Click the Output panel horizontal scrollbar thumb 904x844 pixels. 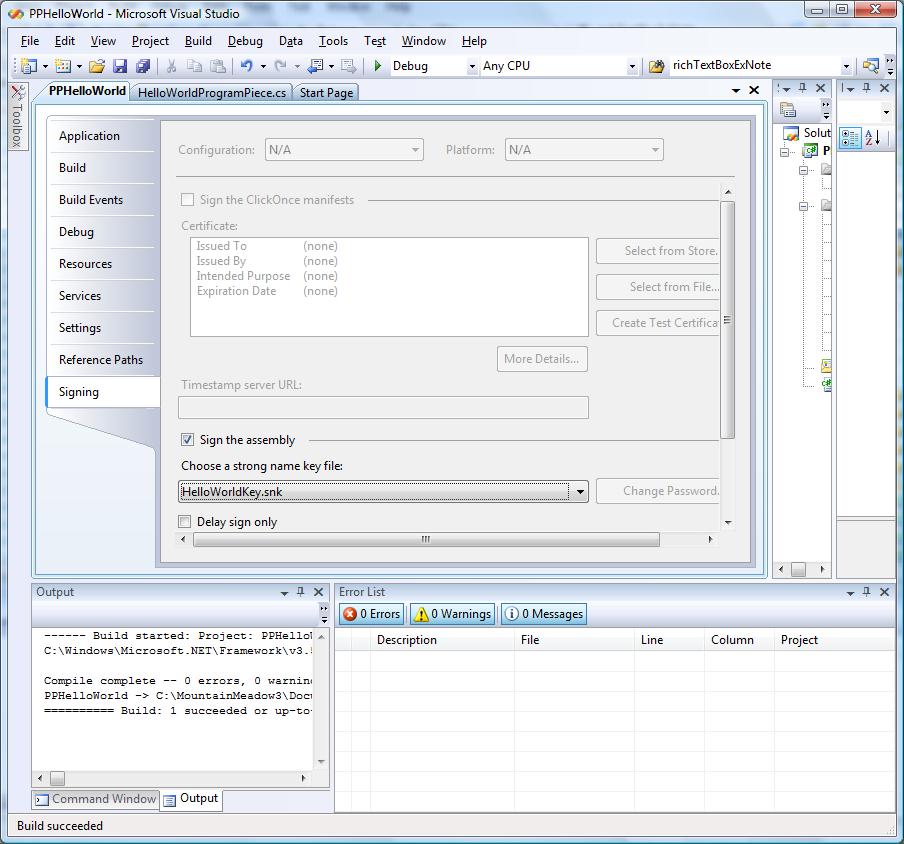(58, 778)
